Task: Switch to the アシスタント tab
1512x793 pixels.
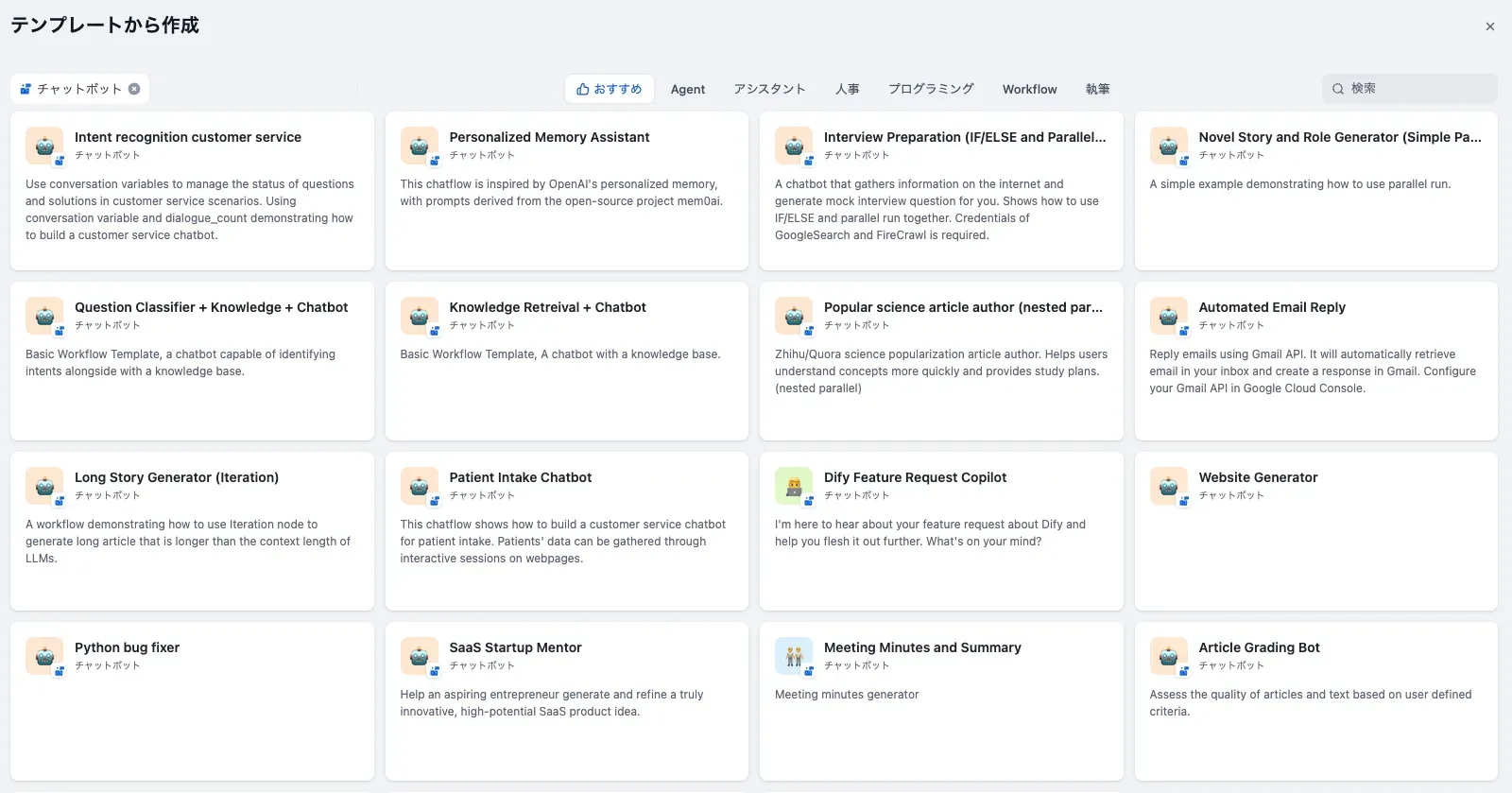Action: [770, 89]
